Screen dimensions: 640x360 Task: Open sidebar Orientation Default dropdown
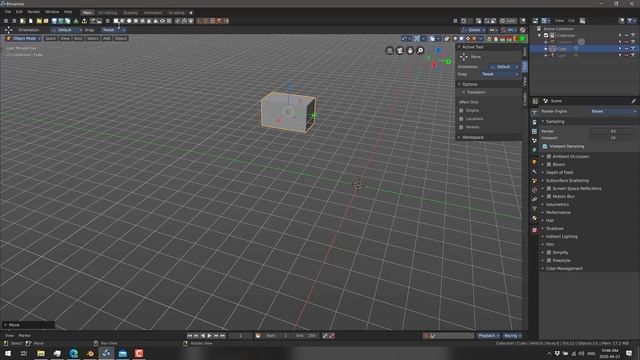click(504, 67)
